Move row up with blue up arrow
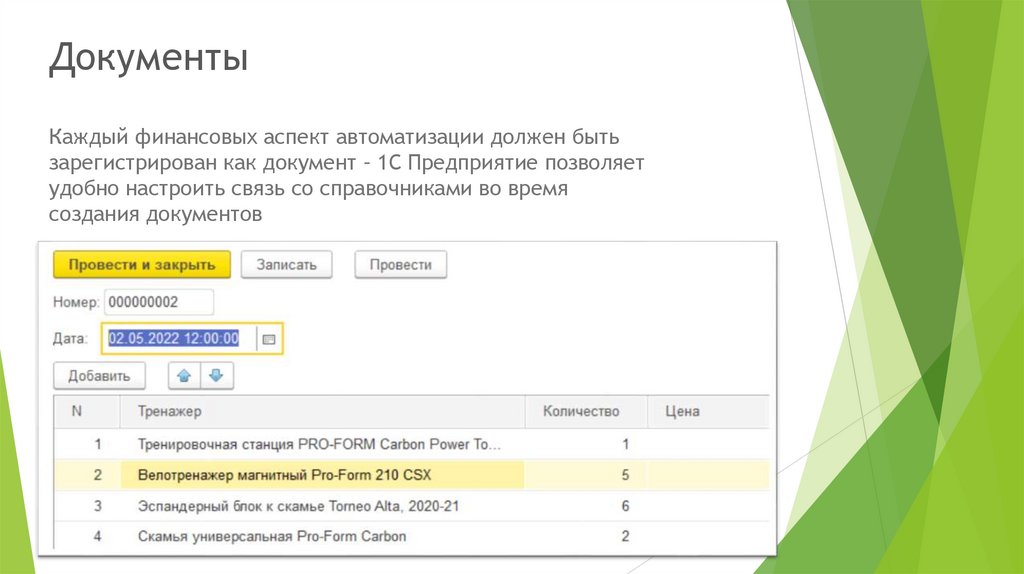This screenshot has width=1024, height=574. tap(184, 376)
